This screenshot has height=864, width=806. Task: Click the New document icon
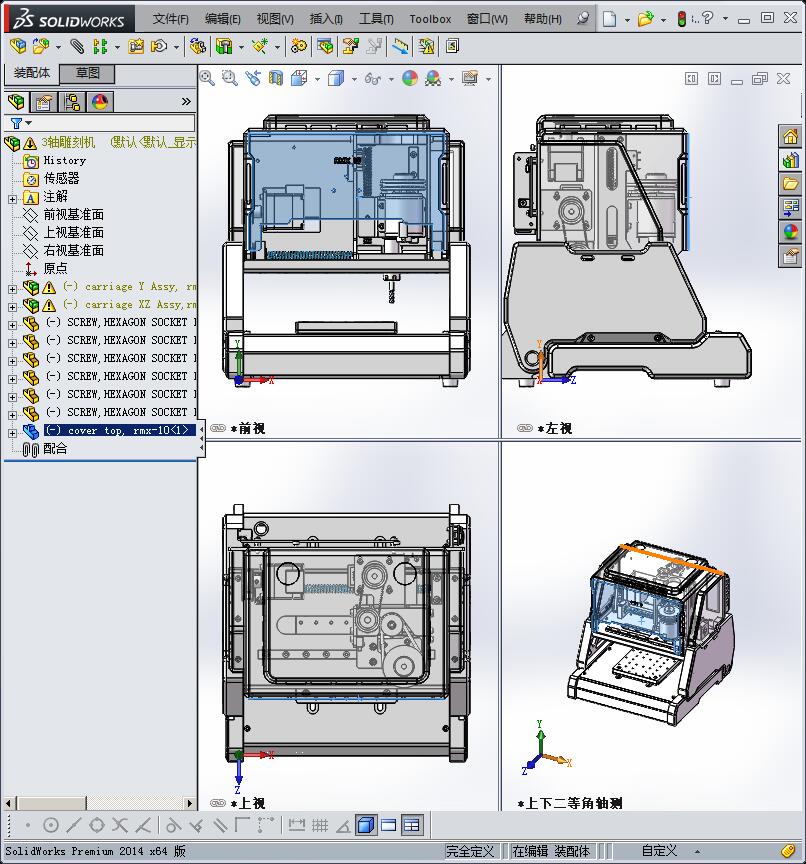click(x=609, y=19)
